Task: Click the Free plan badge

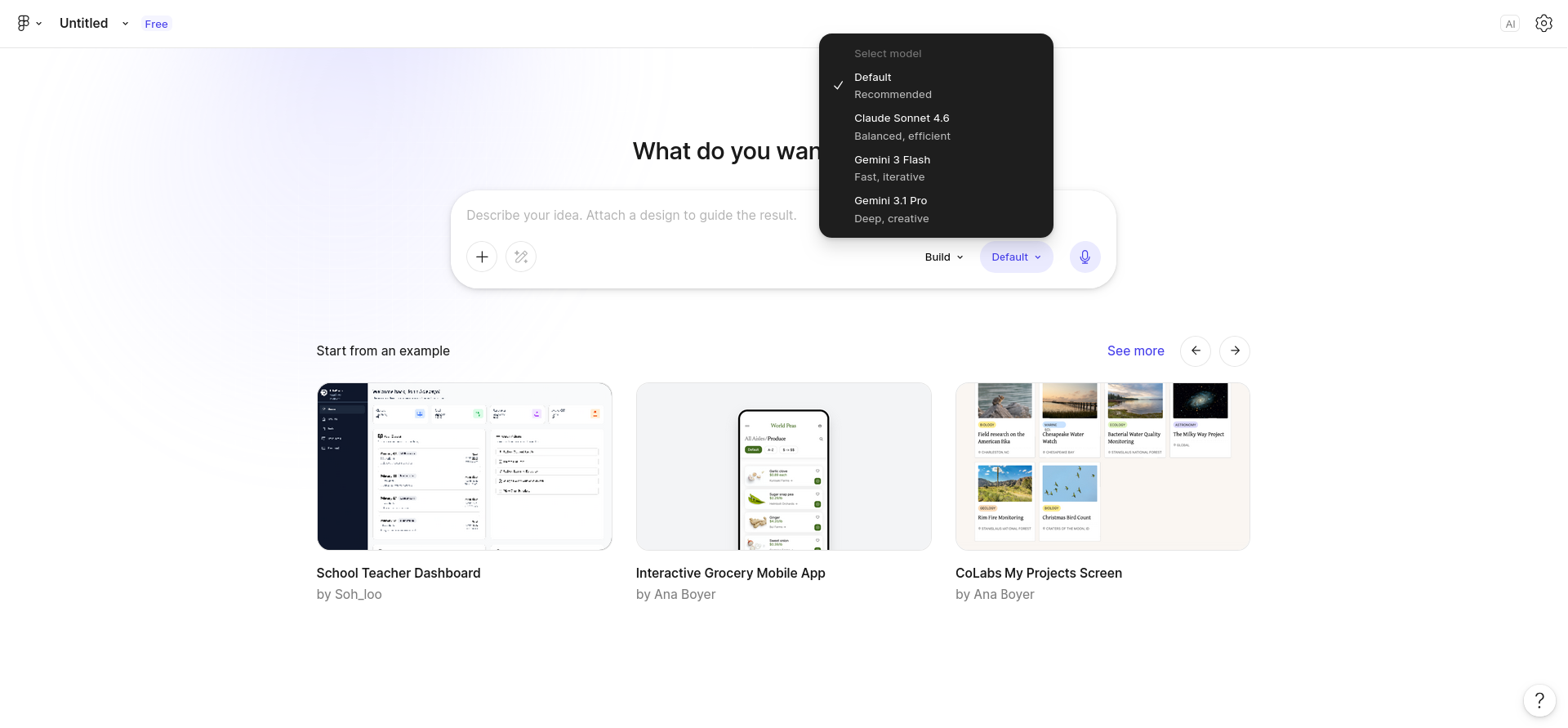Action: (x=156, y=24)
